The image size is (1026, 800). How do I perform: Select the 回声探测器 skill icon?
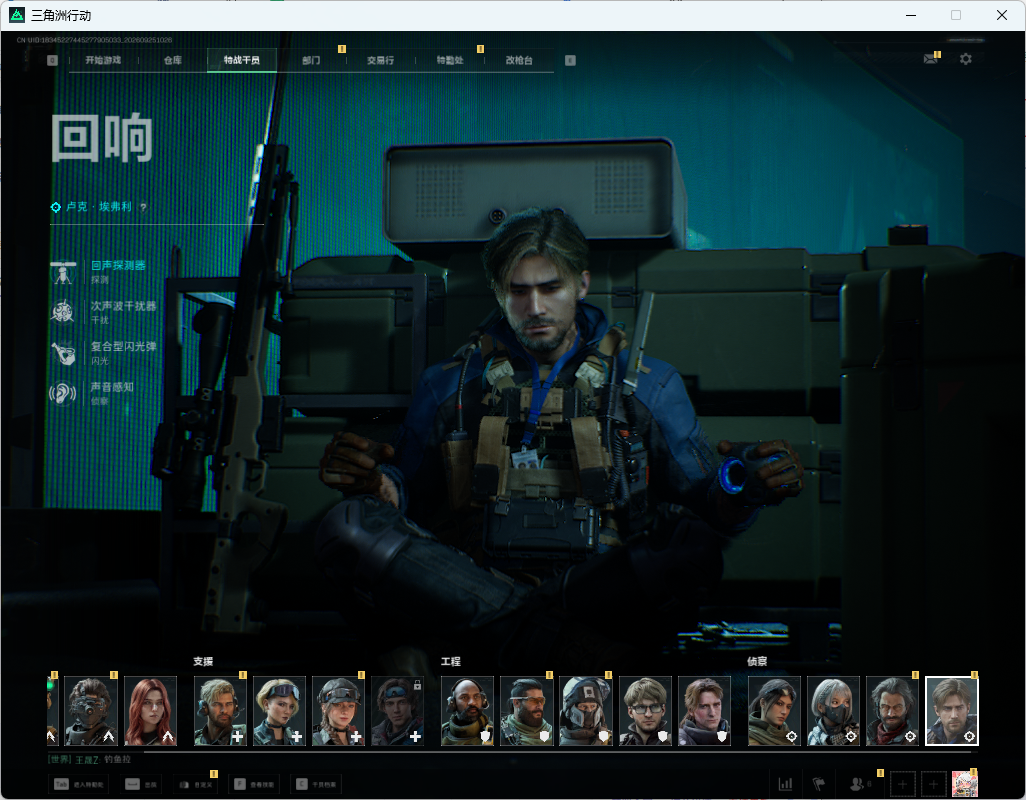[63, 271]
